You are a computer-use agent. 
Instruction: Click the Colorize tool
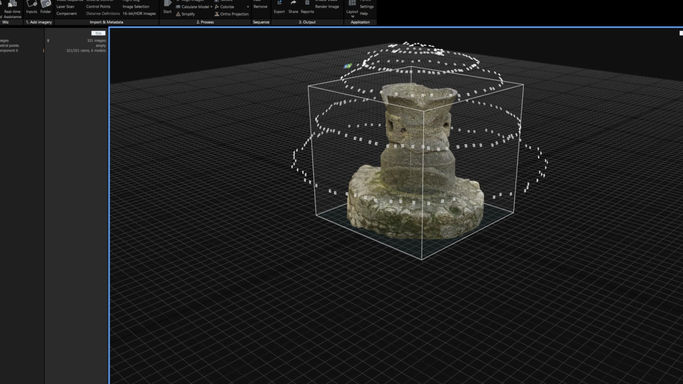coord(224,7)
